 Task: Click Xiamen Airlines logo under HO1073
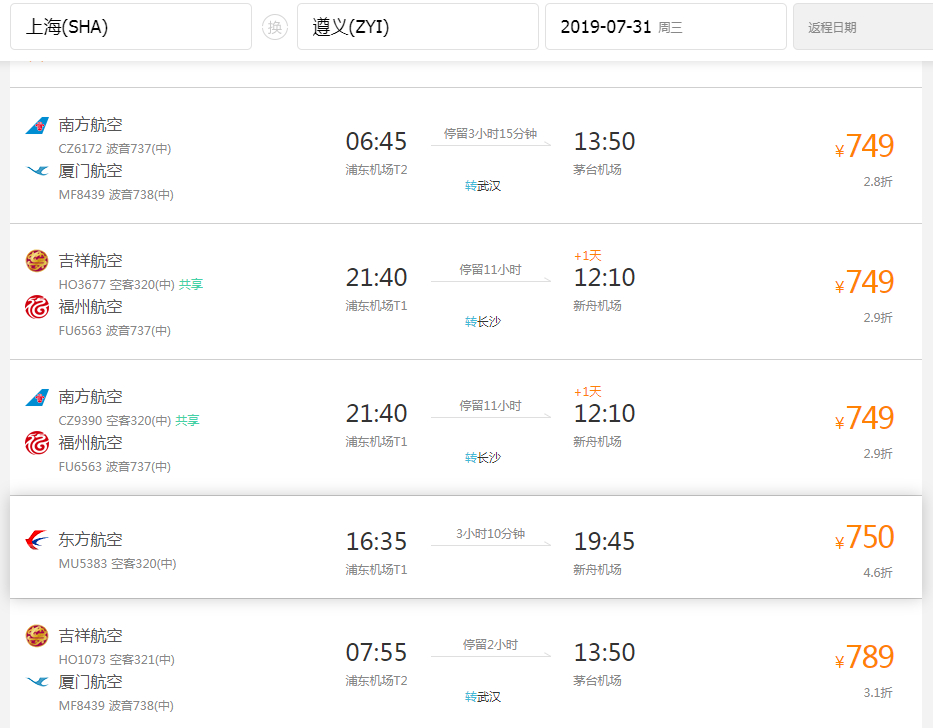pos(37,682)
